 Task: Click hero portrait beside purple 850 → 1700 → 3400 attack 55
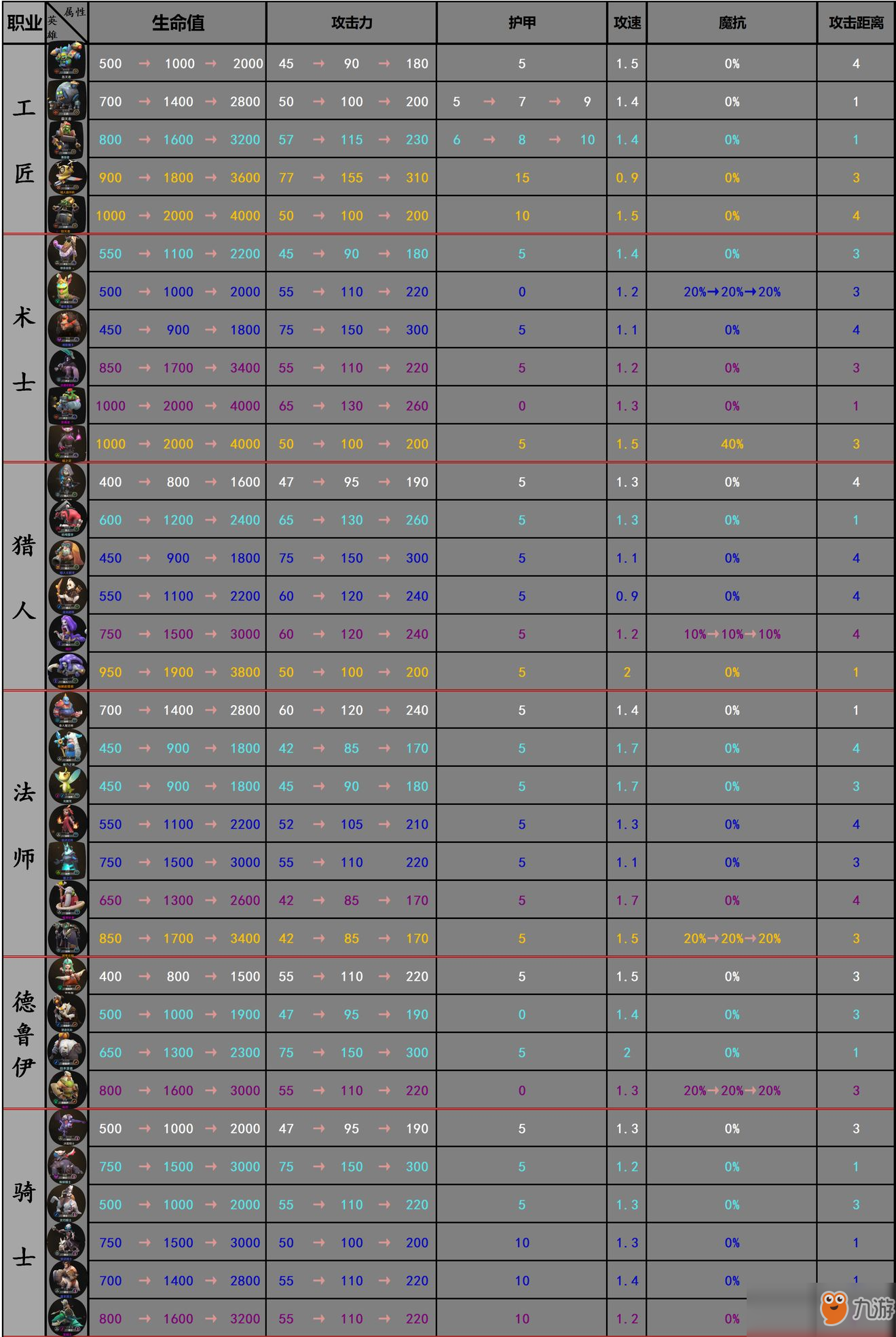(x=67, y=367)
